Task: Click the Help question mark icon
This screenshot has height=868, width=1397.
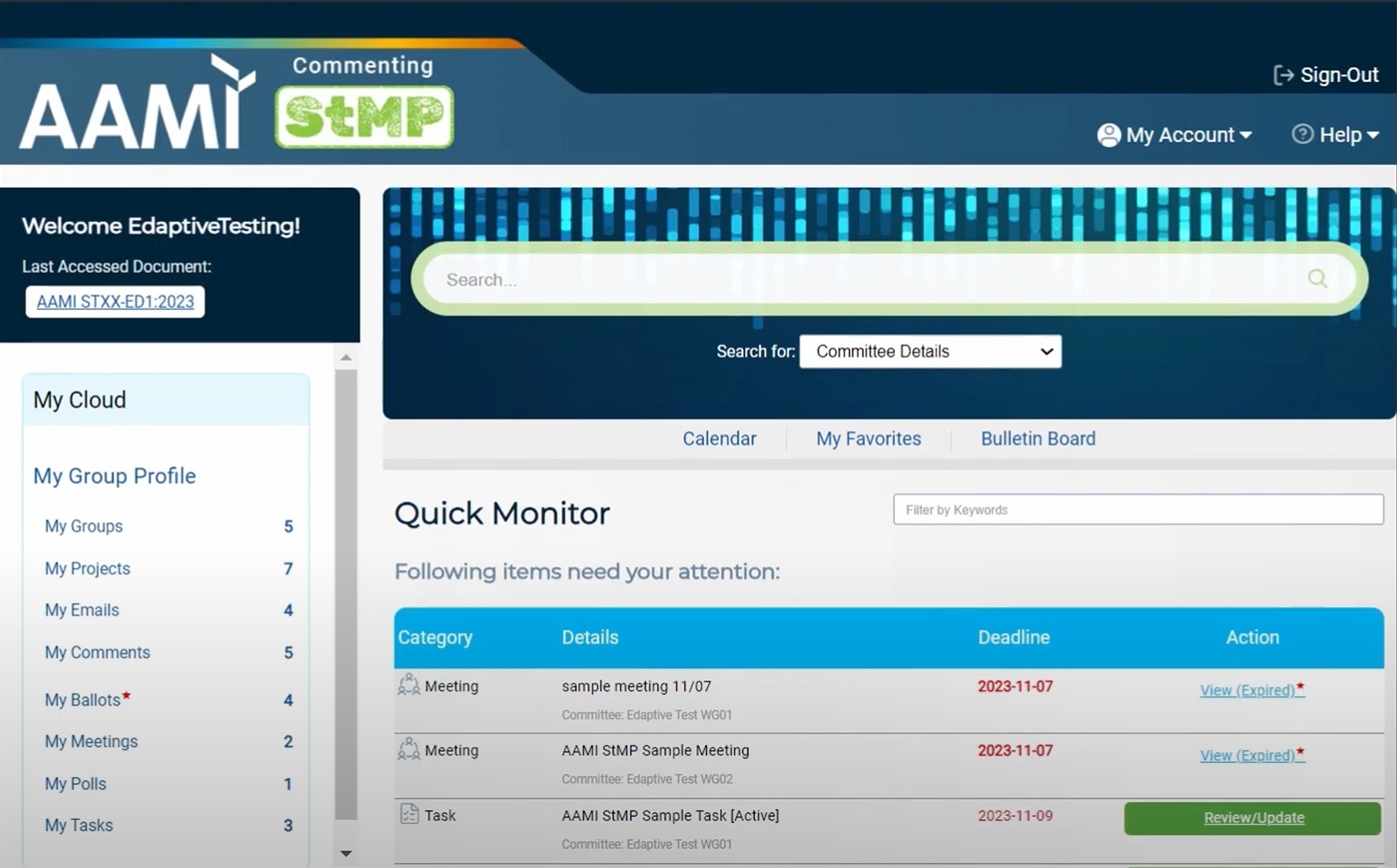Action: (1303, 134)
